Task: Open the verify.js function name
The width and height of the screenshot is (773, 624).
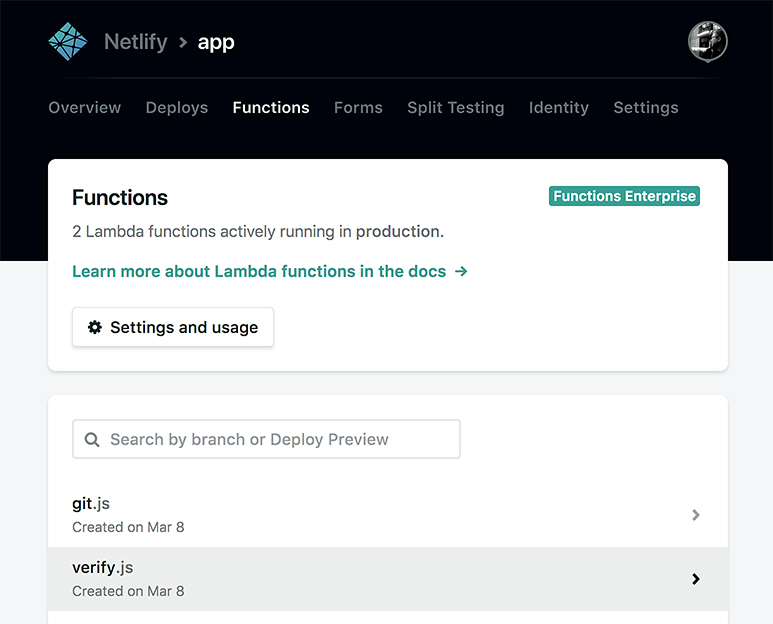Action: pyautogui.click(x=103, y=567)
